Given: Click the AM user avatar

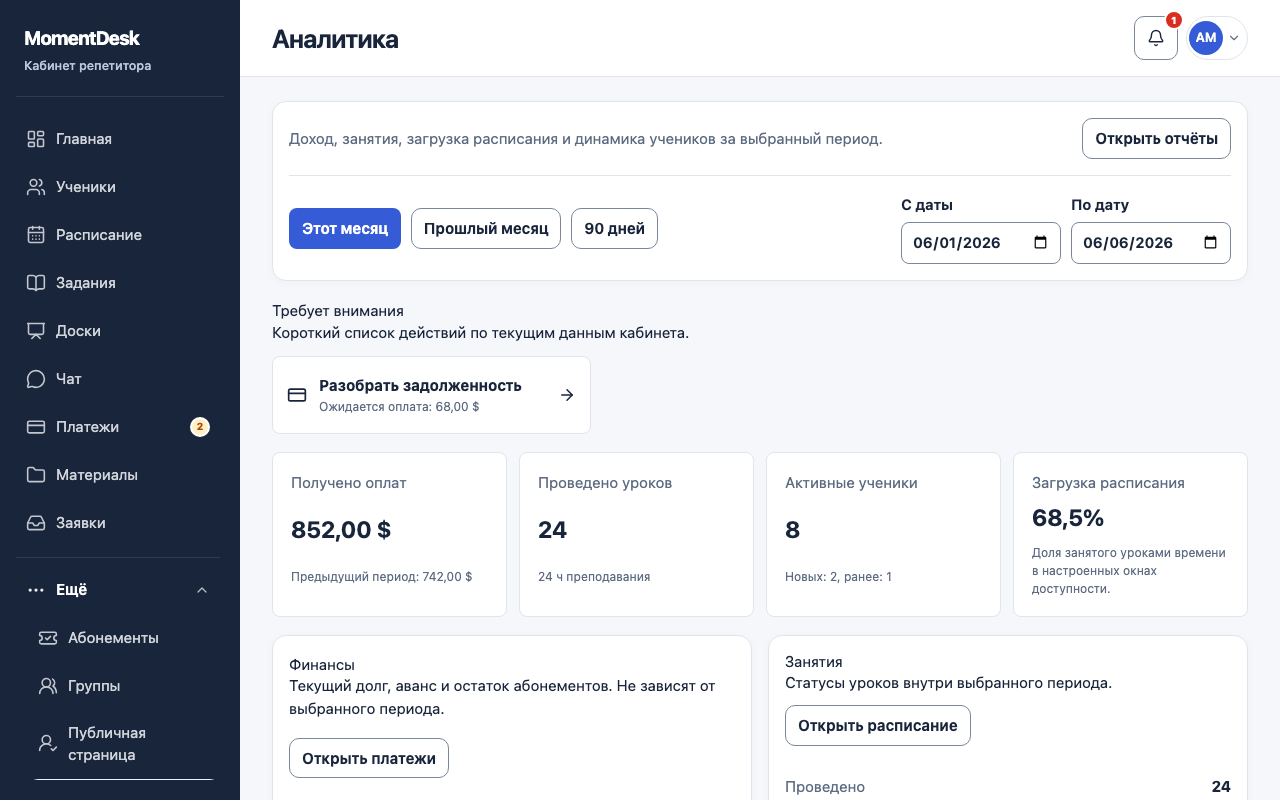Looking at the screenshot, I should tap(1205, 38).
